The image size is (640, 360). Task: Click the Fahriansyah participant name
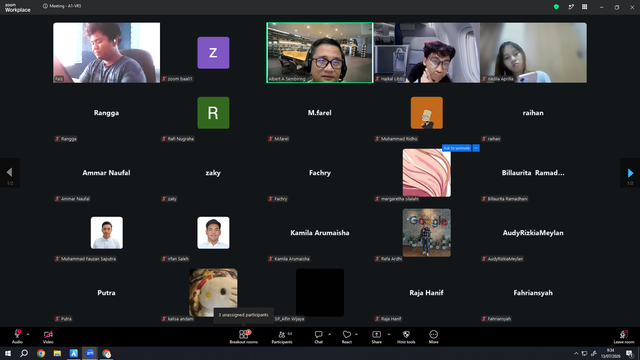[533, 293]
